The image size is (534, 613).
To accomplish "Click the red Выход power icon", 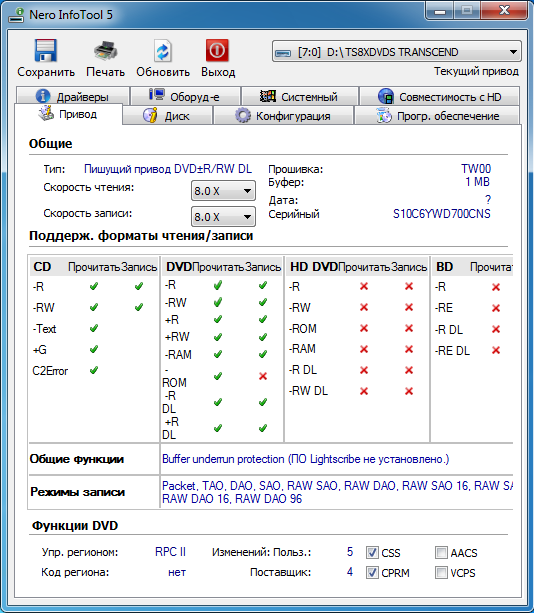I will pos(217,50).
